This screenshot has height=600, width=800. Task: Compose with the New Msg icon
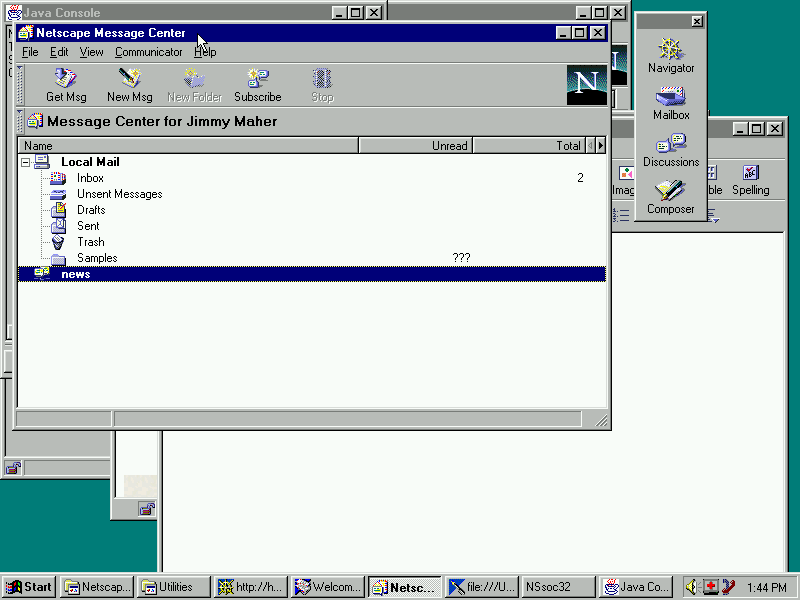[x=130, y=79]
